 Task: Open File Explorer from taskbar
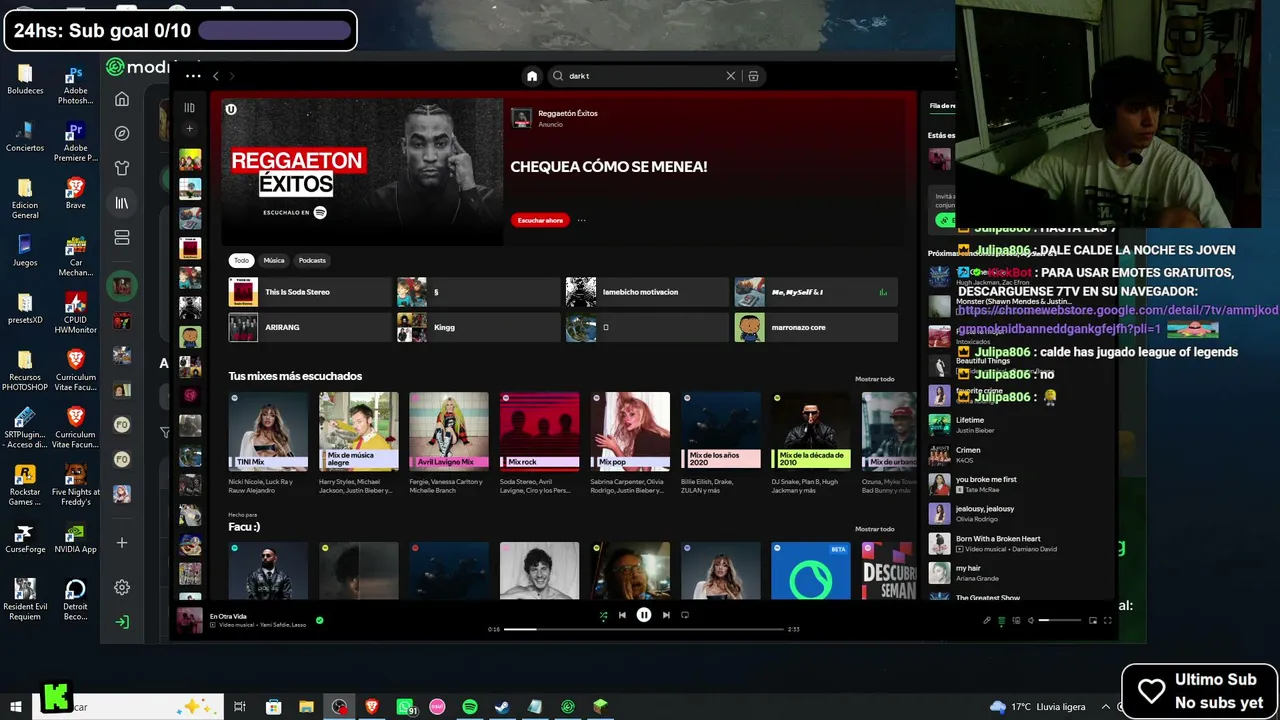306,707
